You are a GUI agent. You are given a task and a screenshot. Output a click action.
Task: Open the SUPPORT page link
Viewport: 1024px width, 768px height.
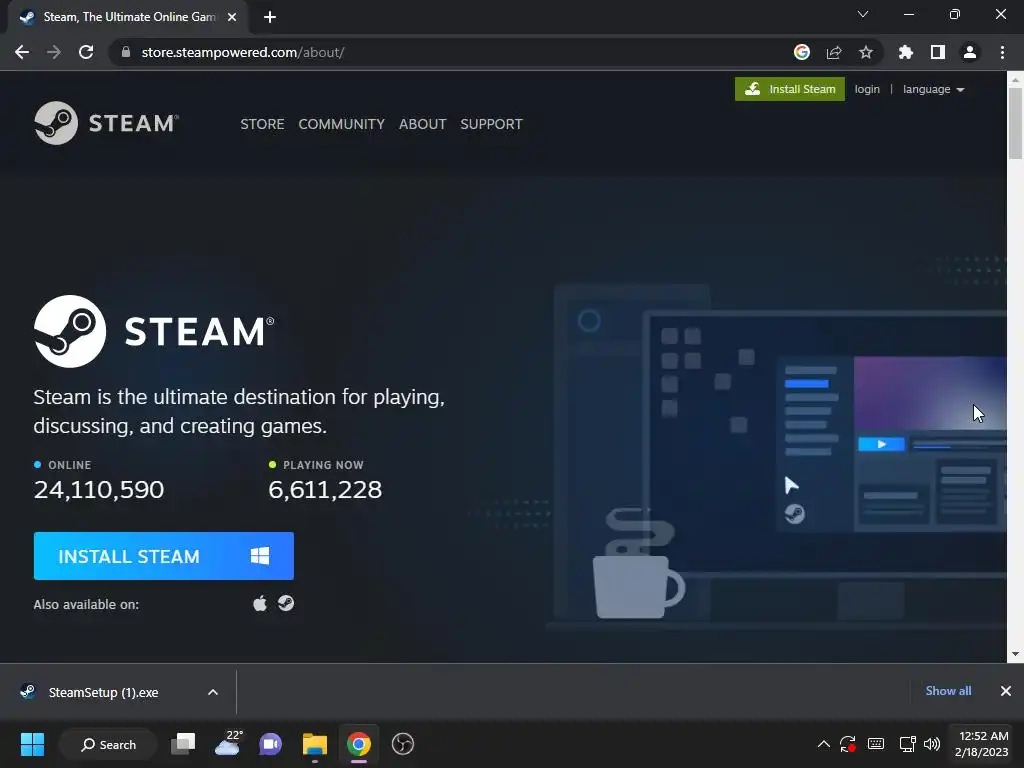pyautogui.click(x=491, y=124)
